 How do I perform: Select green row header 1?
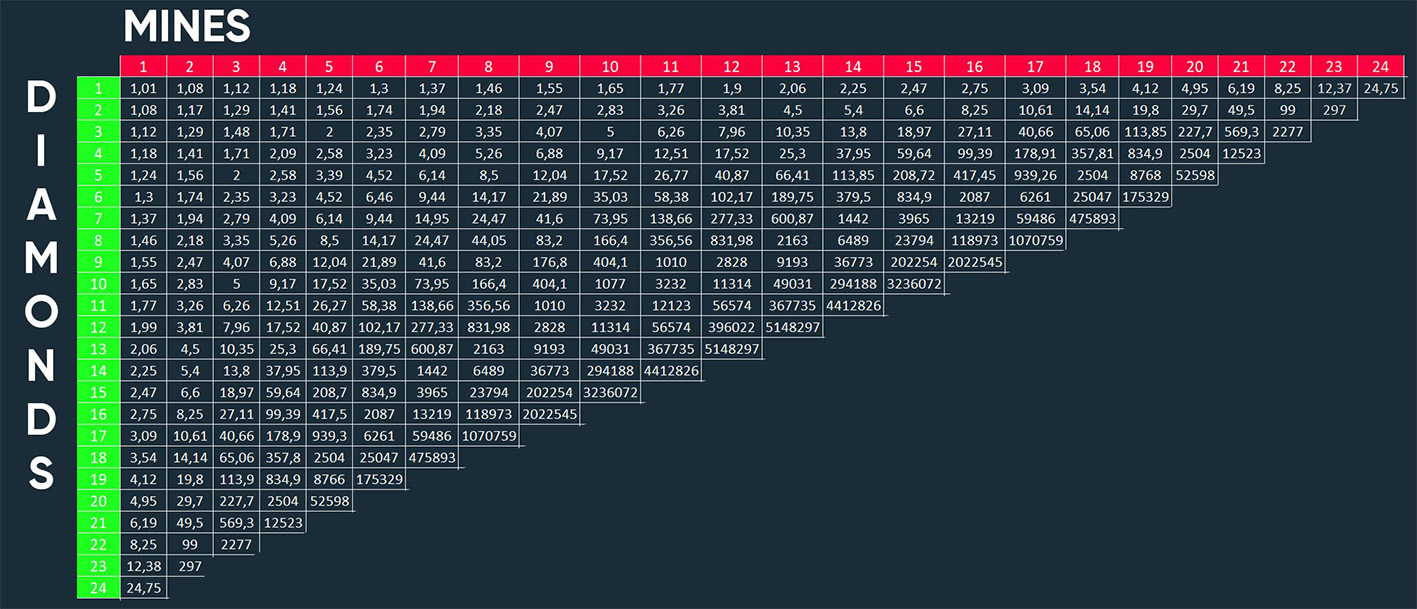click(97, 88)
